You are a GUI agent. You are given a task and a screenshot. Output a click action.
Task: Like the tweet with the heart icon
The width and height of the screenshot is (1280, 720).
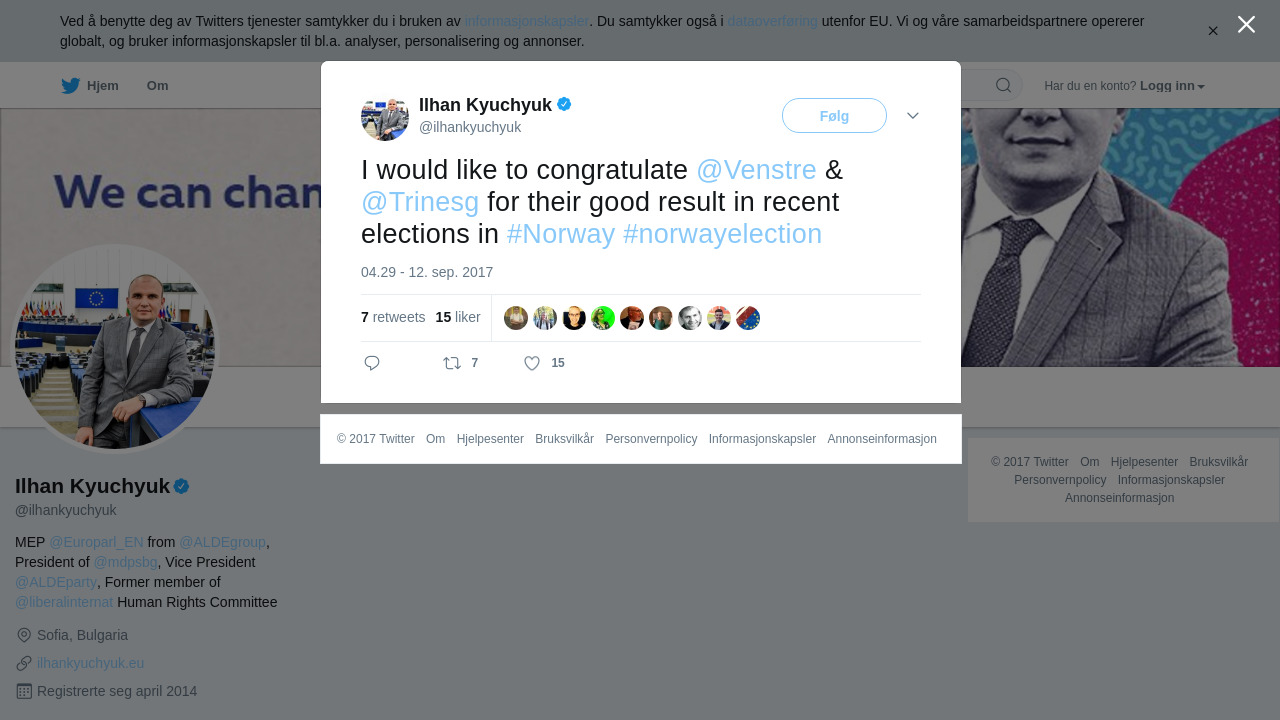(532, 363)
